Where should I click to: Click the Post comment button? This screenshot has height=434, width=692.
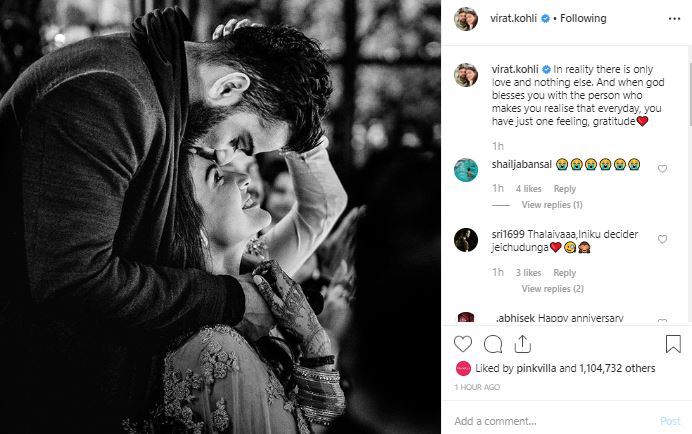[x=670, y=421]
